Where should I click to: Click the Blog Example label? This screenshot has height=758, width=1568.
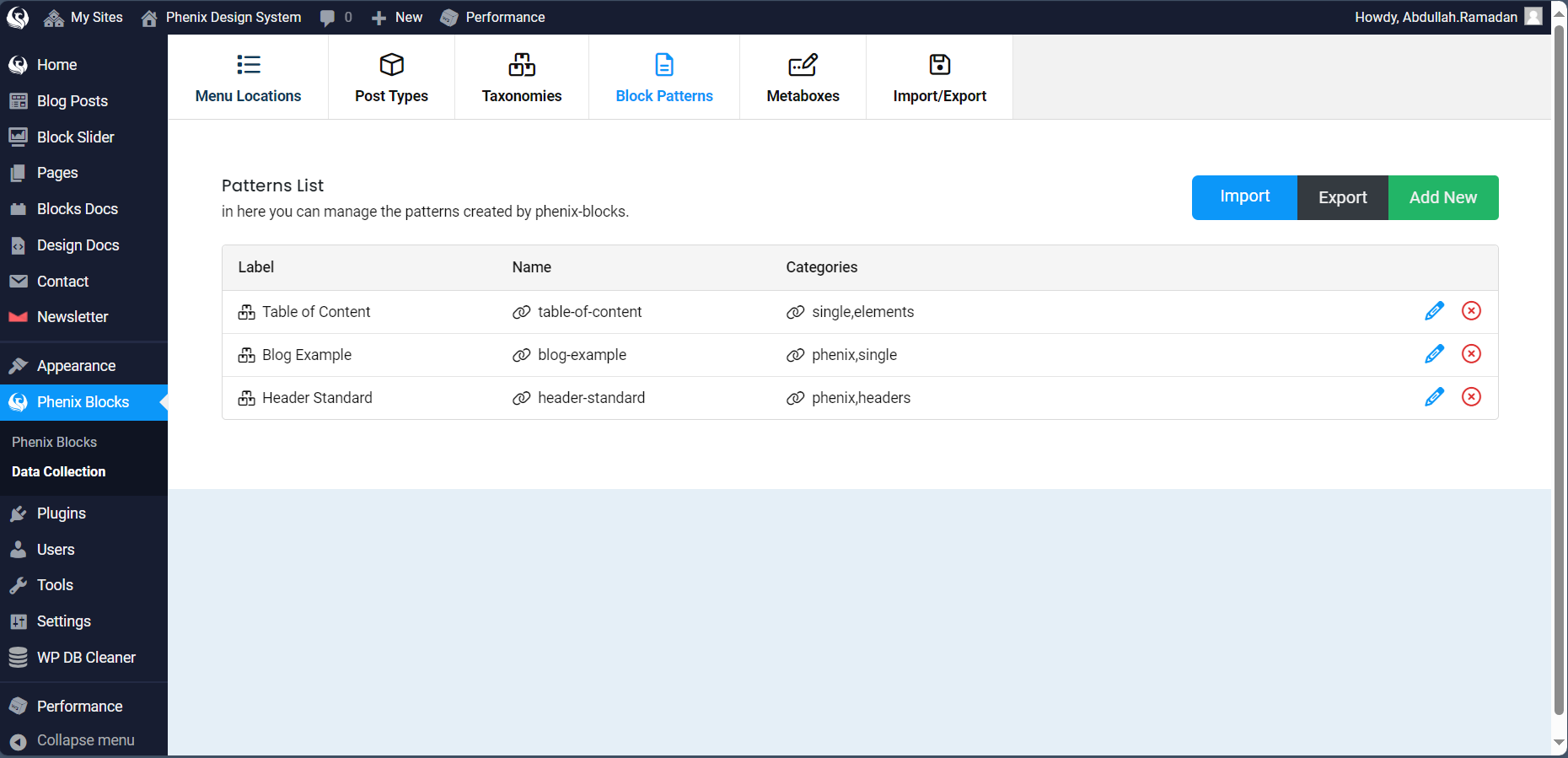point(307,355)
